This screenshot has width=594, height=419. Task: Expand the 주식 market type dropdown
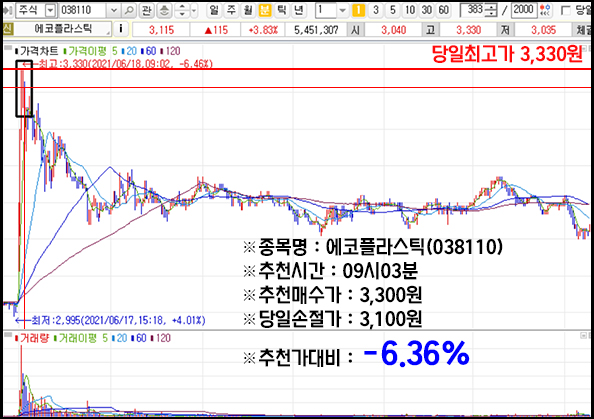coord(50,11)
